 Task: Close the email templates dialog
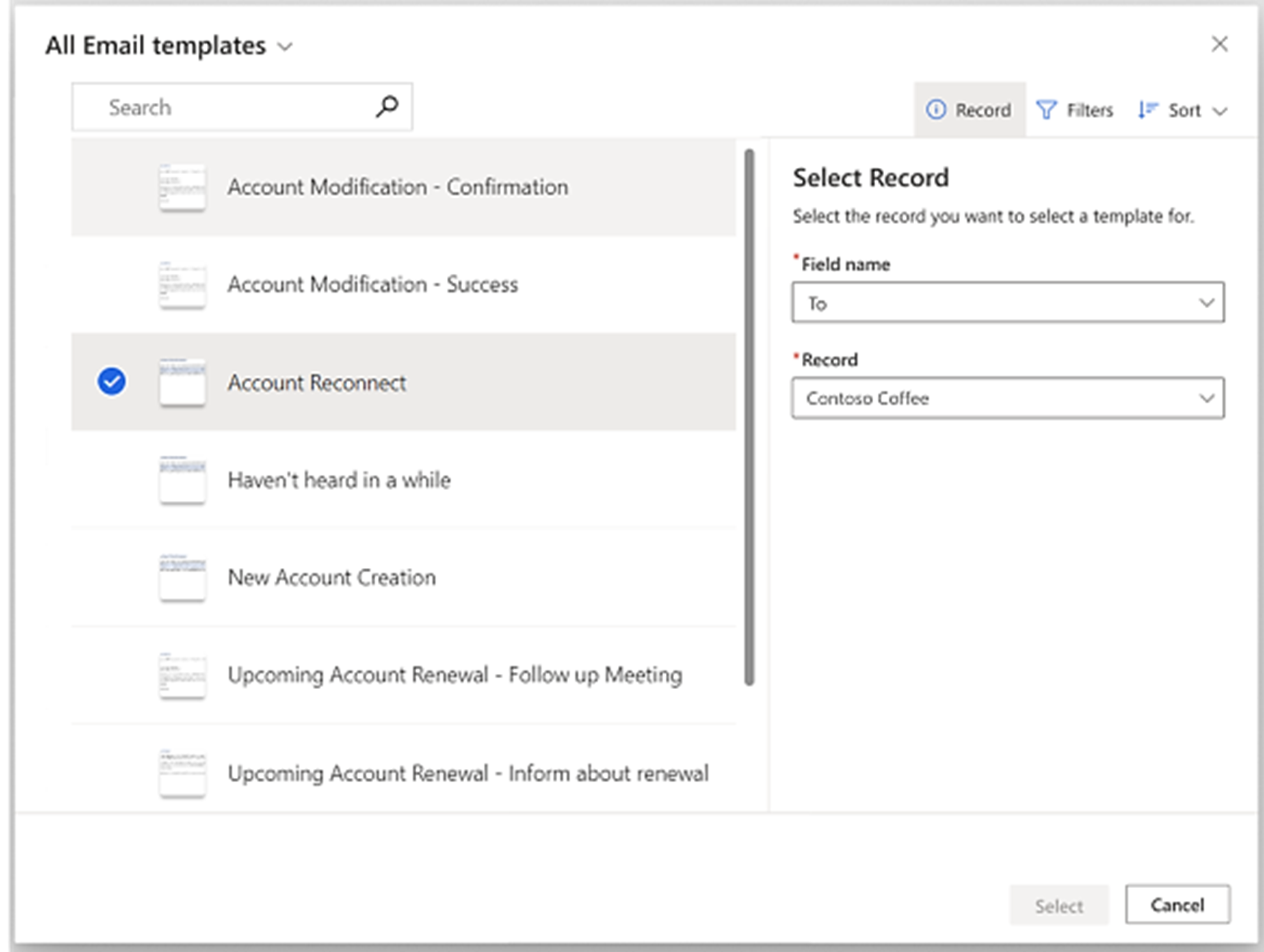[x=1219, y=44]
